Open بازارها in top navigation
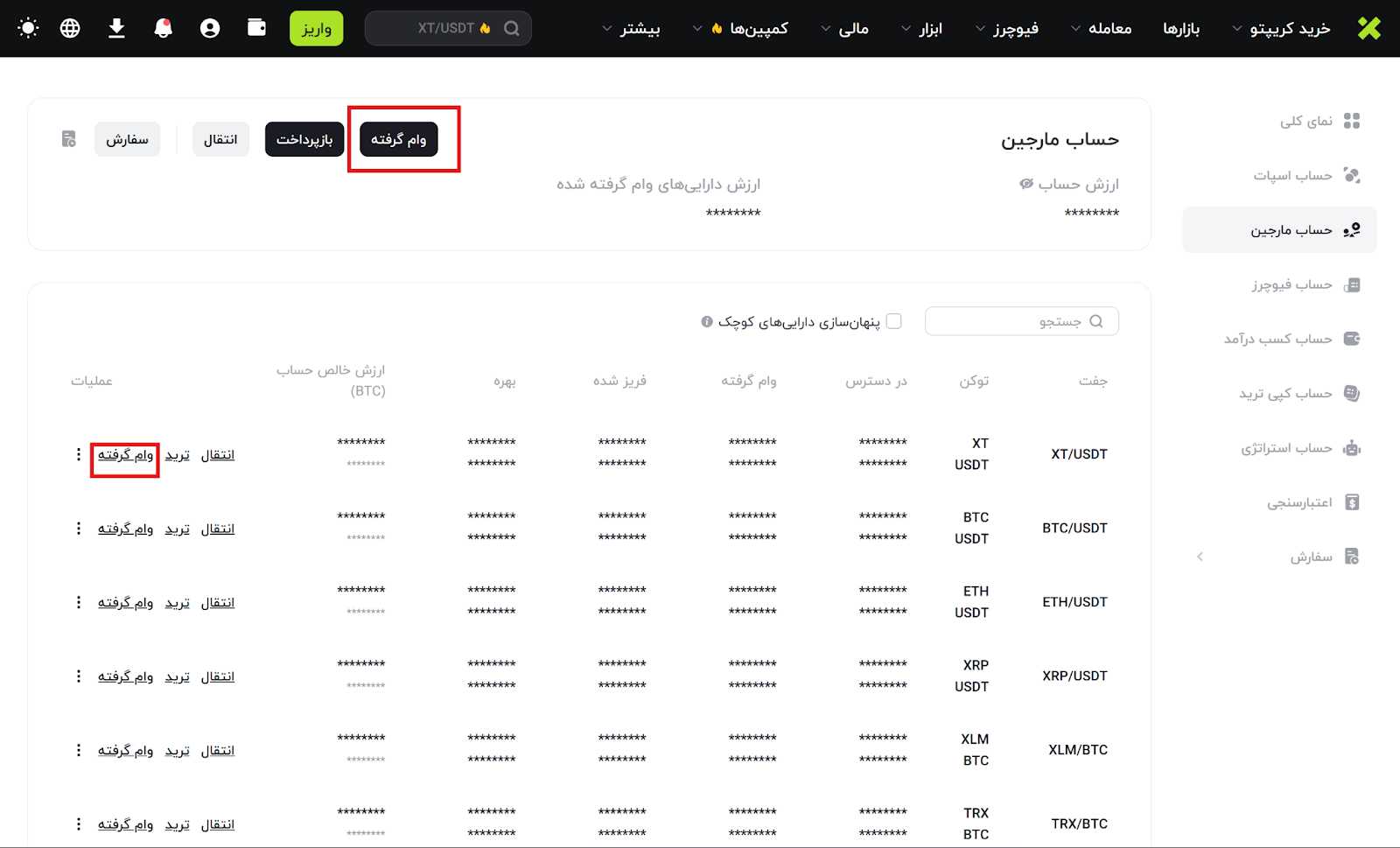1400x848 pixels. (x=1180, y=29)
